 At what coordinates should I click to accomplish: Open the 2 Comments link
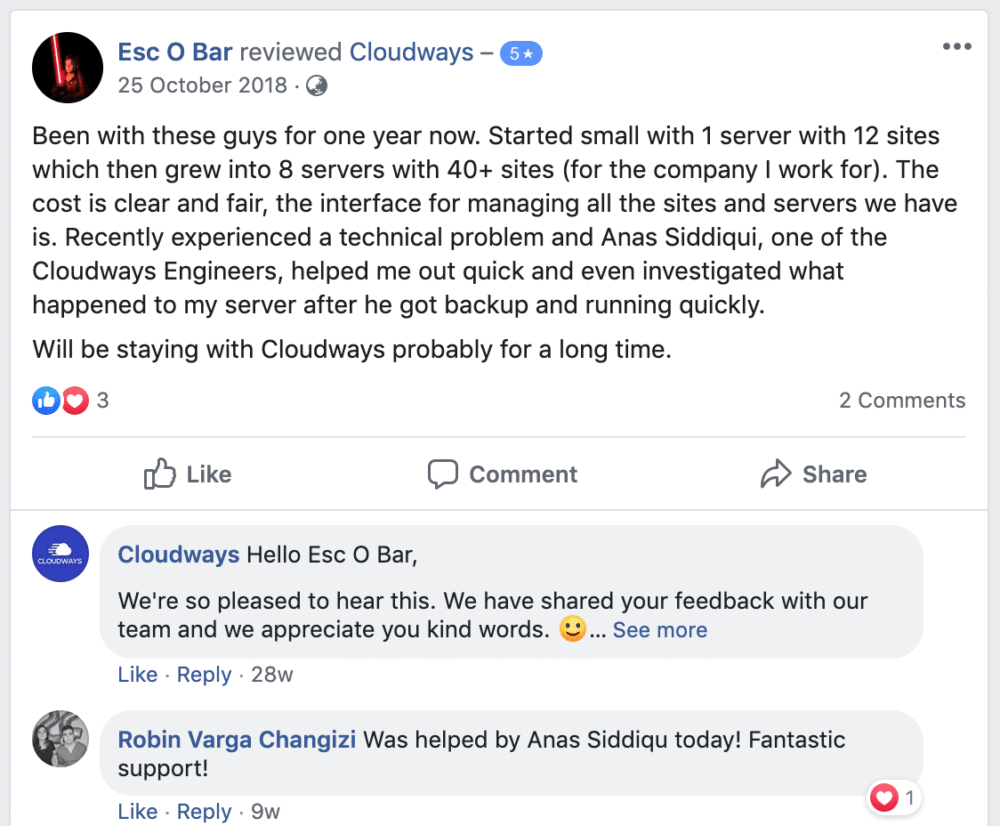[902, 400]
